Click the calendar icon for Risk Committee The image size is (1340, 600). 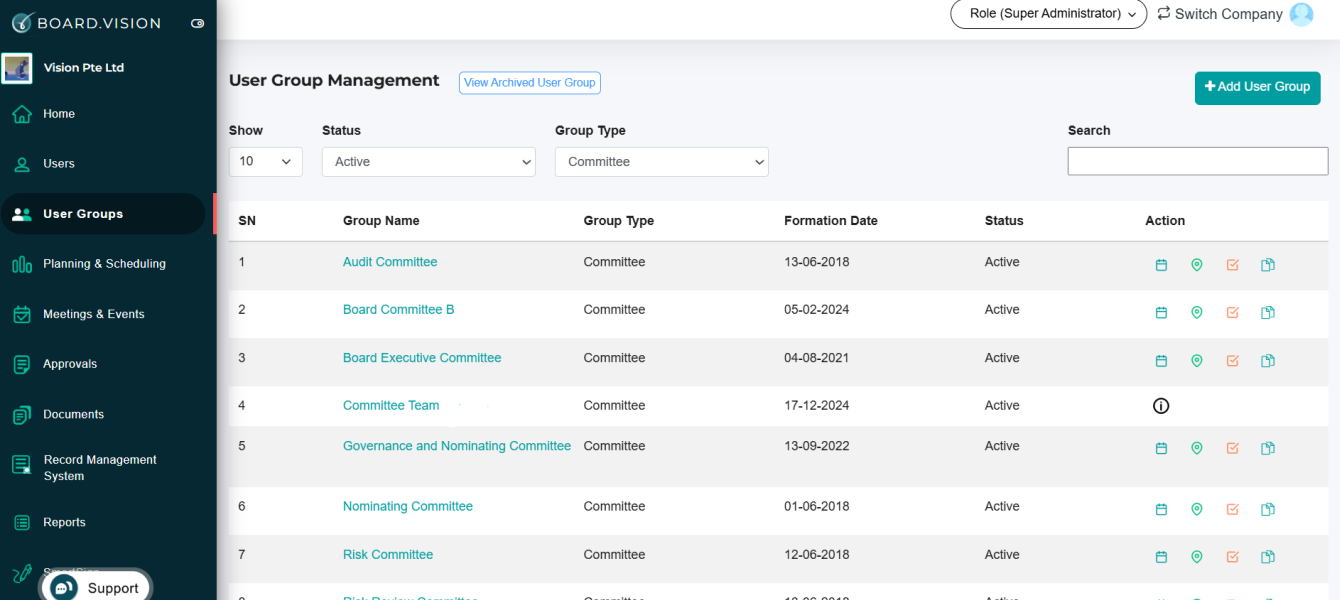[1161, 557]
